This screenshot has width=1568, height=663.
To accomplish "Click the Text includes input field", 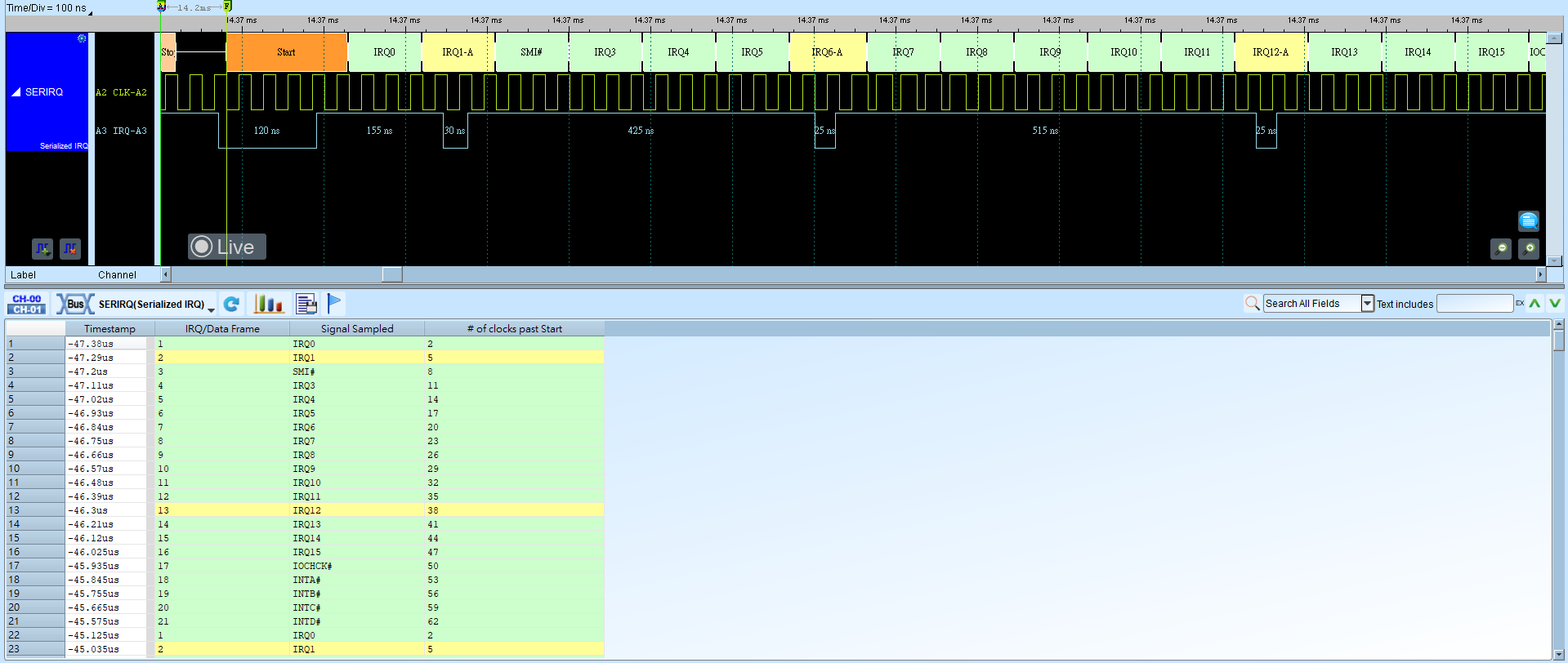I will [x=1475, y=304].
